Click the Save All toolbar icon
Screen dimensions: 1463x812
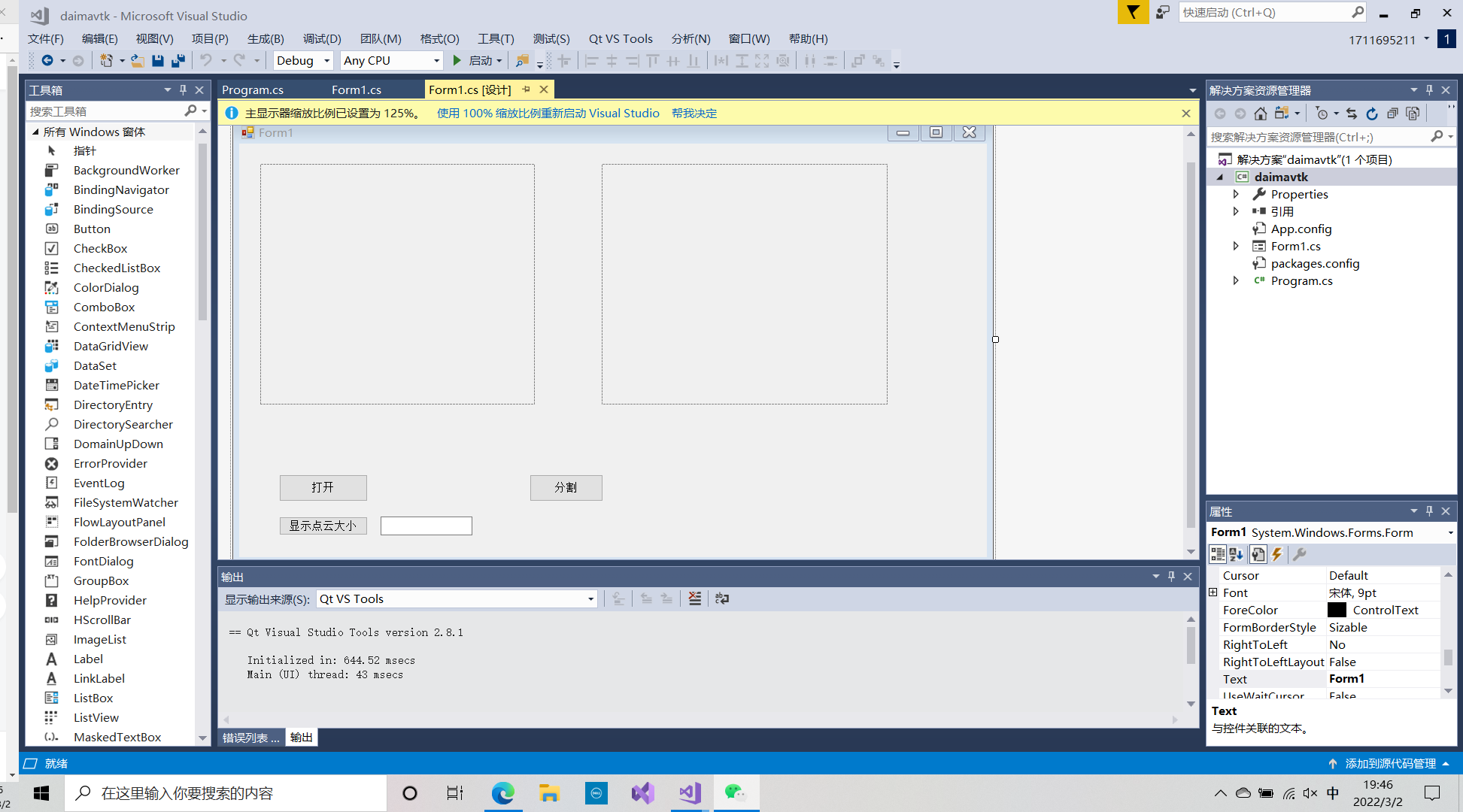178,60
